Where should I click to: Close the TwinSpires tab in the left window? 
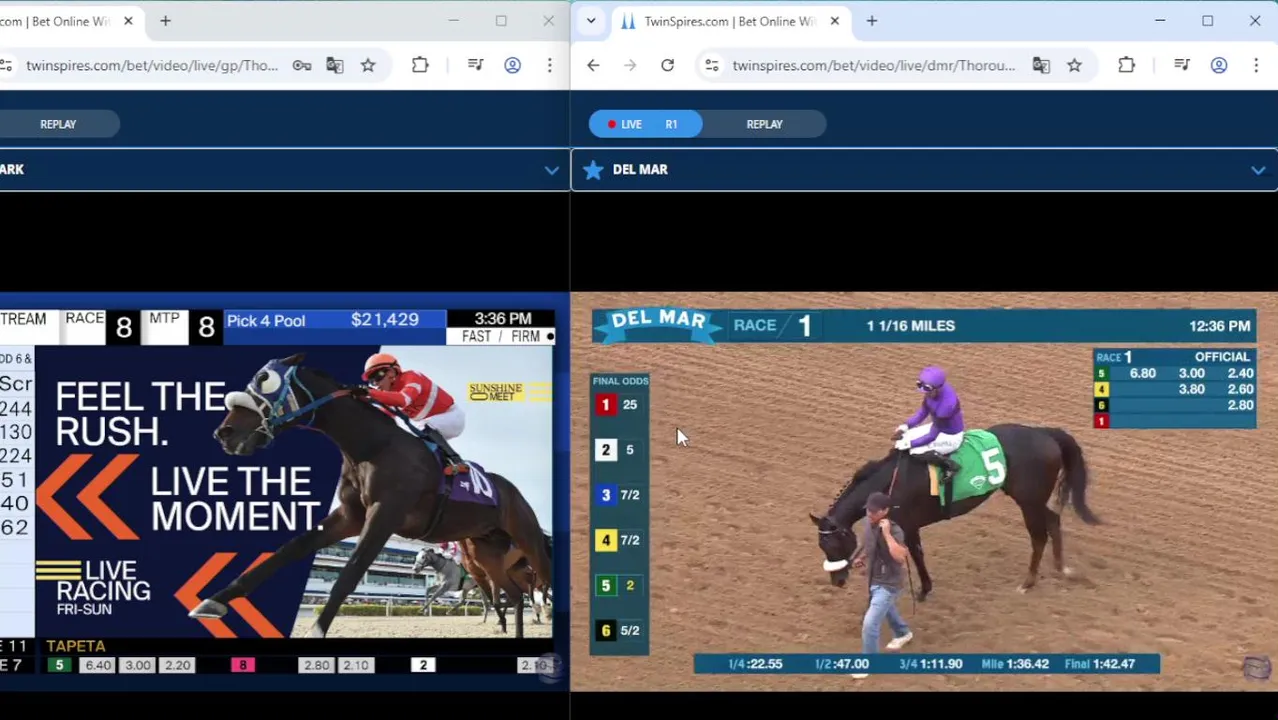pyautogui.click(x=128, y=21)
